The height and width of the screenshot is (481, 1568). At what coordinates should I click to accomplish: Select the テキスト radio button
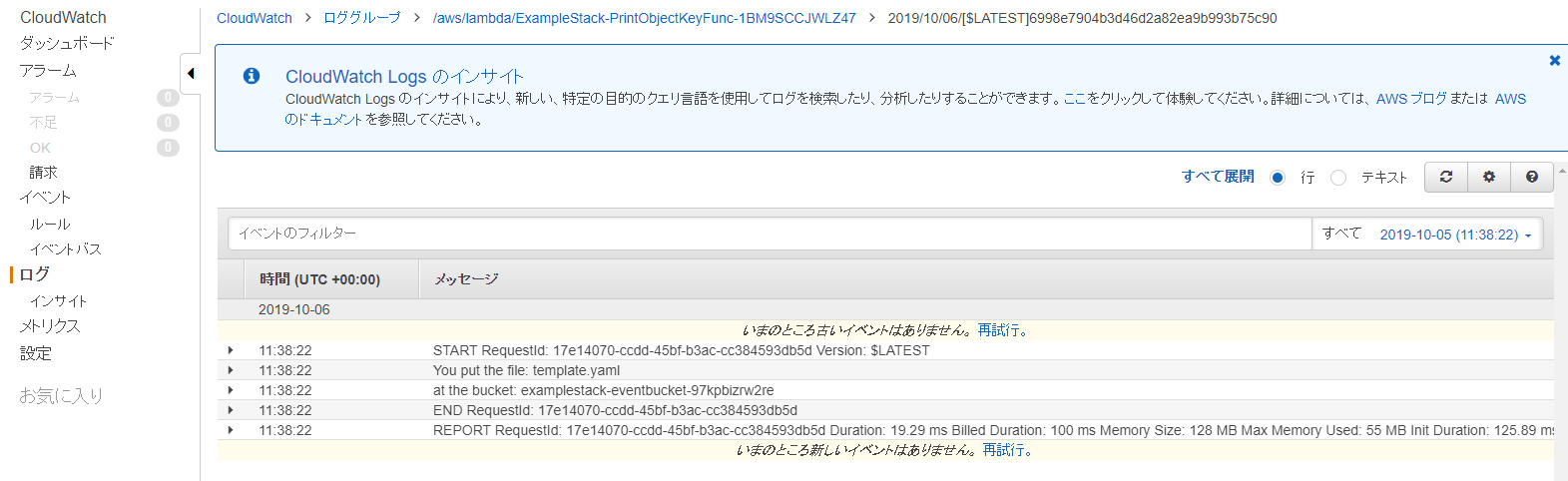click(x=1338, y=178)
